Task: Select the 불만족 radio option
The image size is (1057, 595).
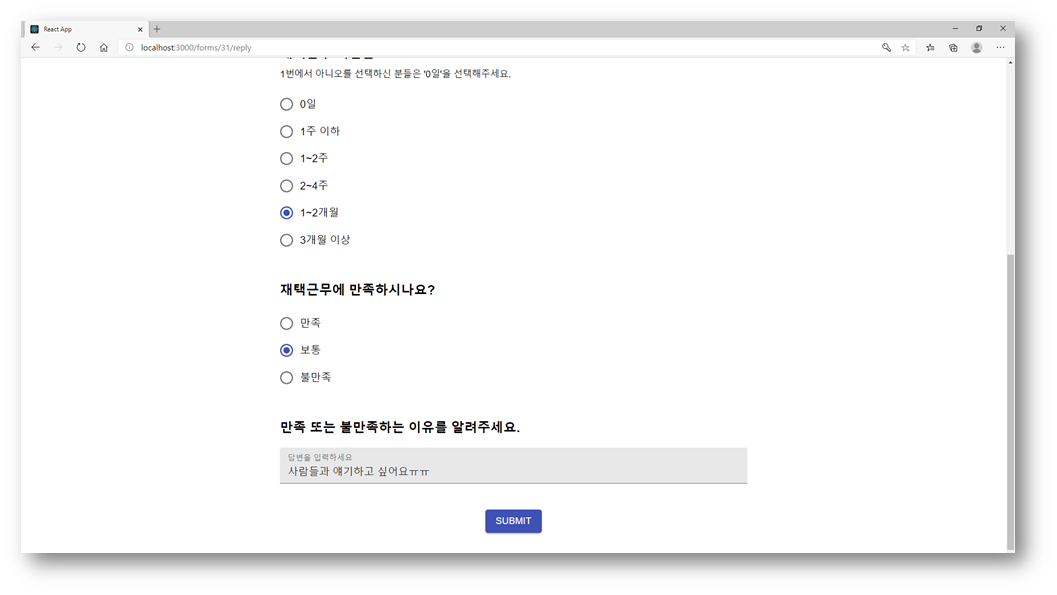Action: pos(286,377)
